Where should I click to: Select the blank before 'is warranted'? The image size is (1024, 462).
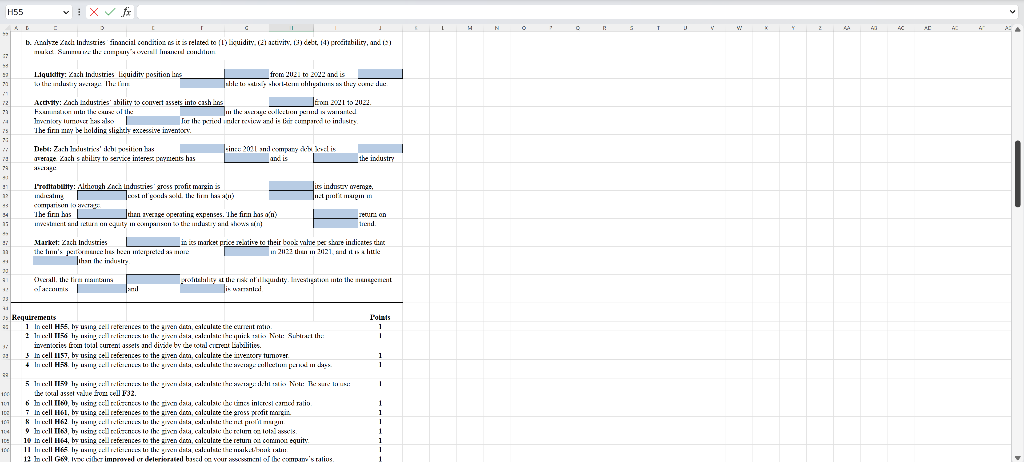(x=202, y=289)
